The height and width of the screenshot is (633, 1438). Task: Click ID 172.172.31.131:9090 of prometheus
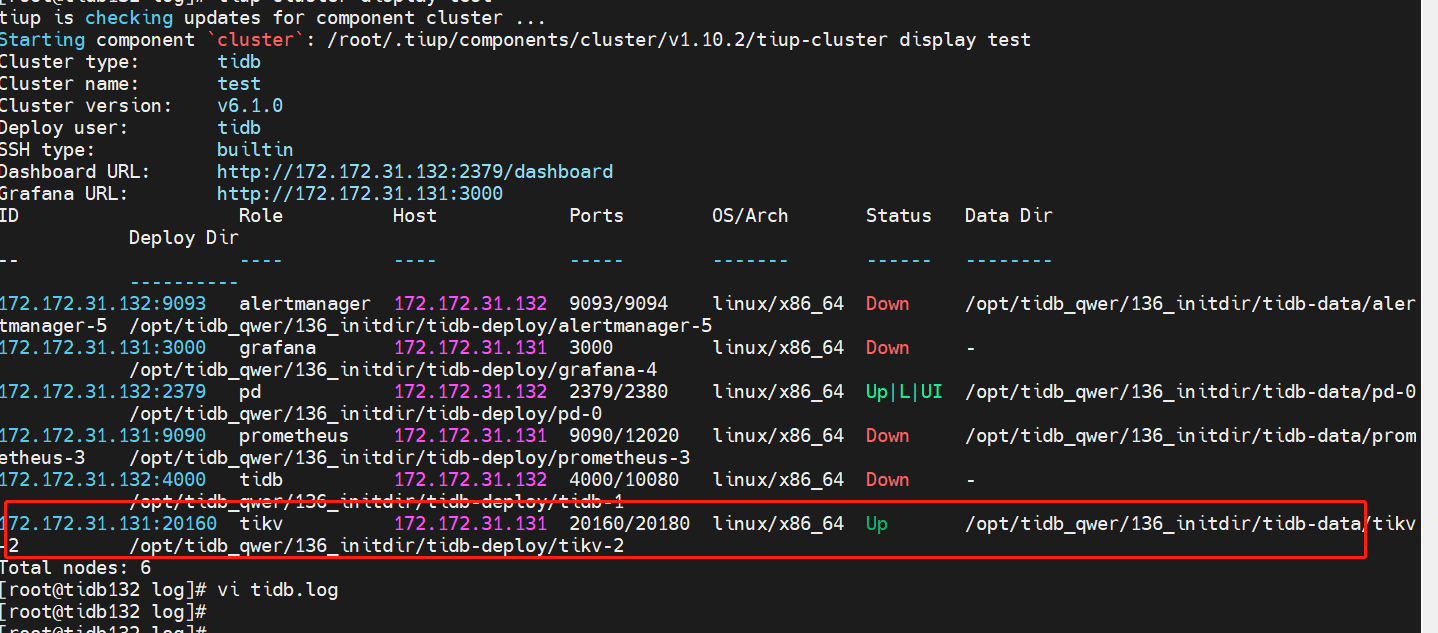[x=102, y=436]
